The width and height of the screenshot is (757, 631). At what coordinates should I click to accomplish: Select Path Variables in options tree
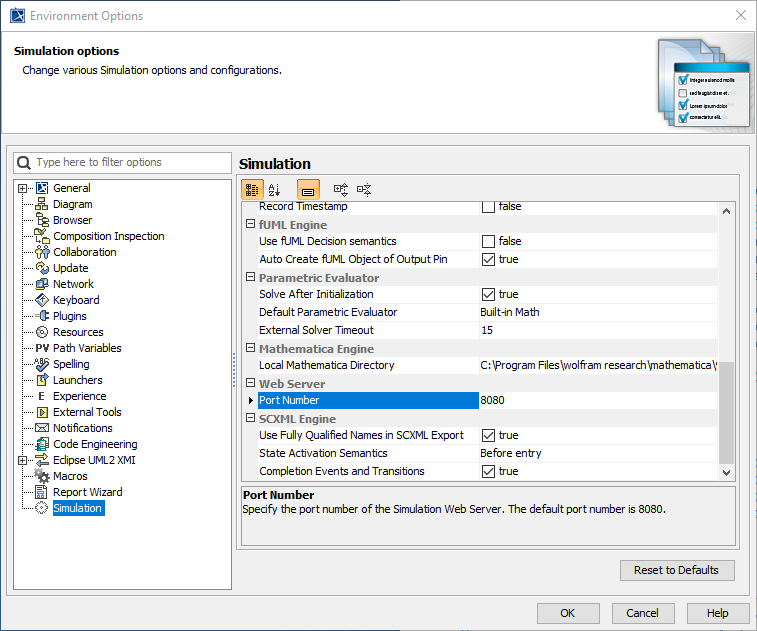(x=87, y=348)
